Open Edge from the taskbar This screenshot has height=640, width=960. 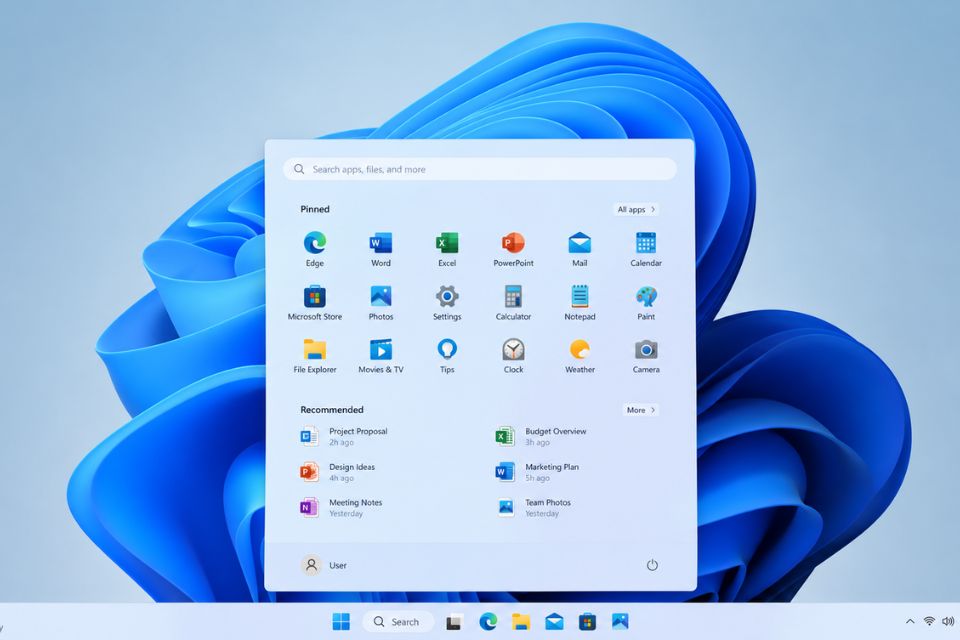[x=488, y=622]
